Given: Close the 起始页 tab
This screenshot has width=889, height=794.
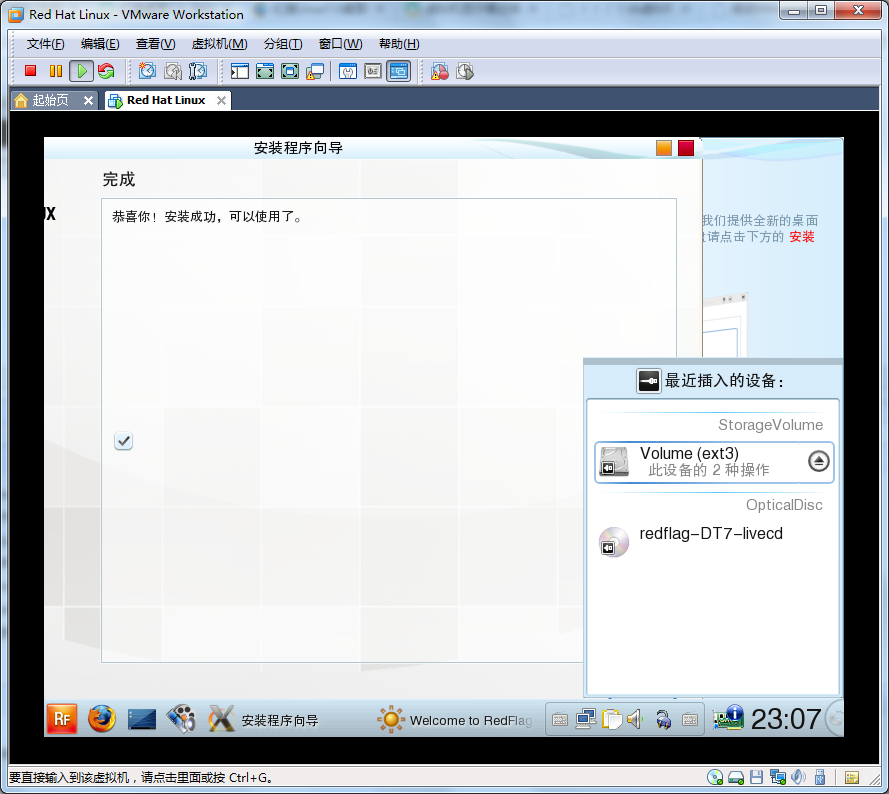Looking at the screenshot, I should 88,100.
